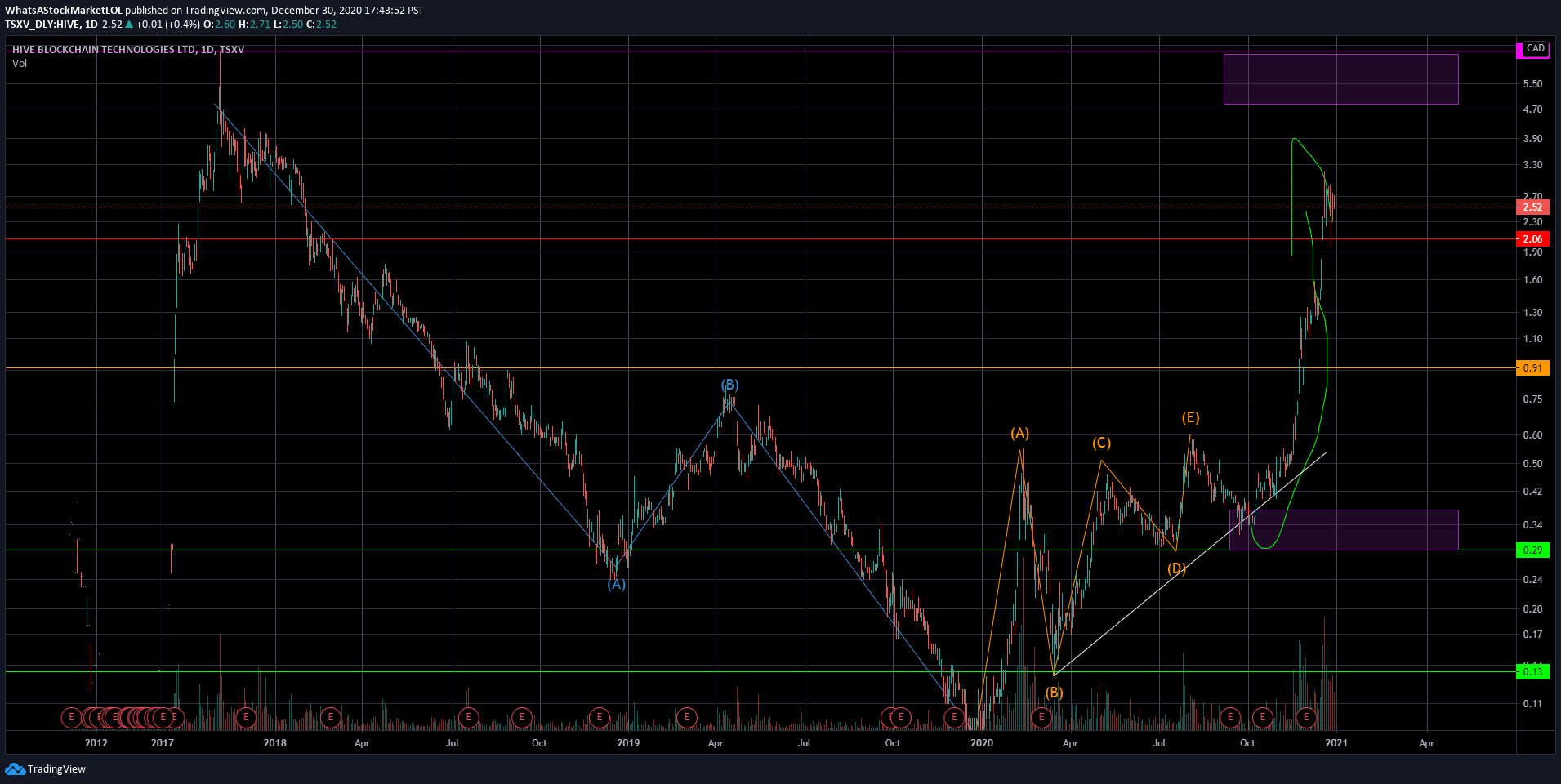Select the green 0.29 price level label
The image size is (1561, 784).
(x=1532, y=550)
